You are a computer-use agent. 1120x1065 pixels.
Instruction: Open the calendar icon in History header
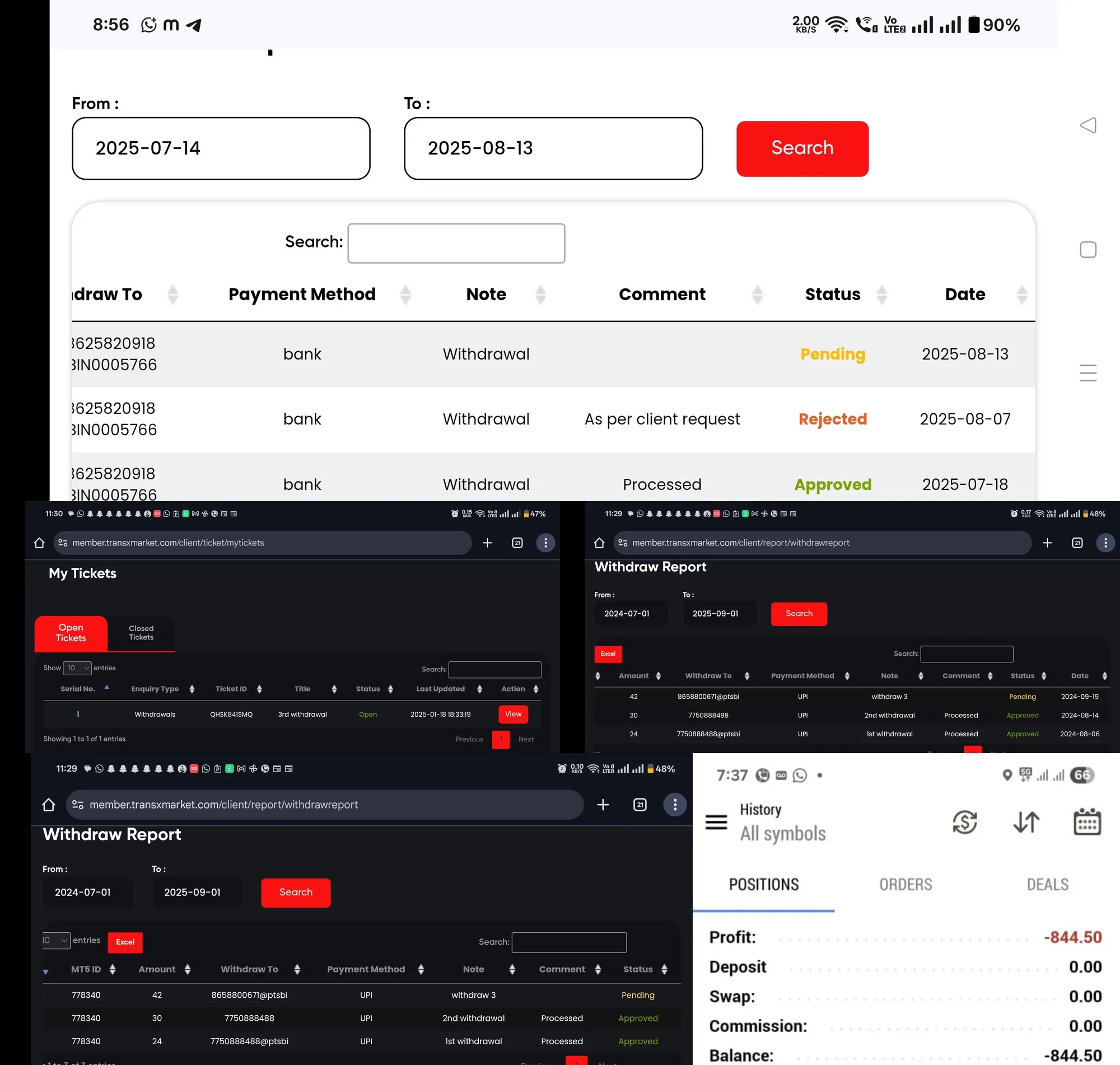1087,821
